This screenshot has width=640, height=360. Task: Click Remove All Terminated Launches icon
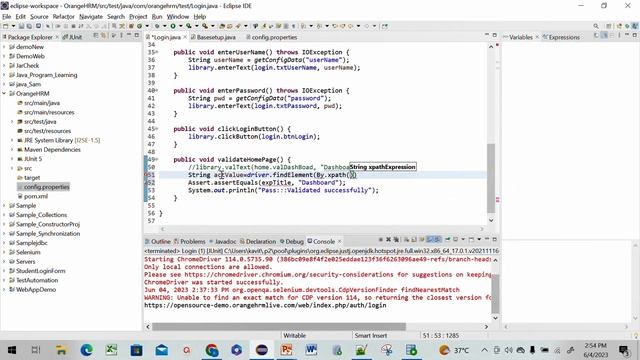tap(396, 240)
